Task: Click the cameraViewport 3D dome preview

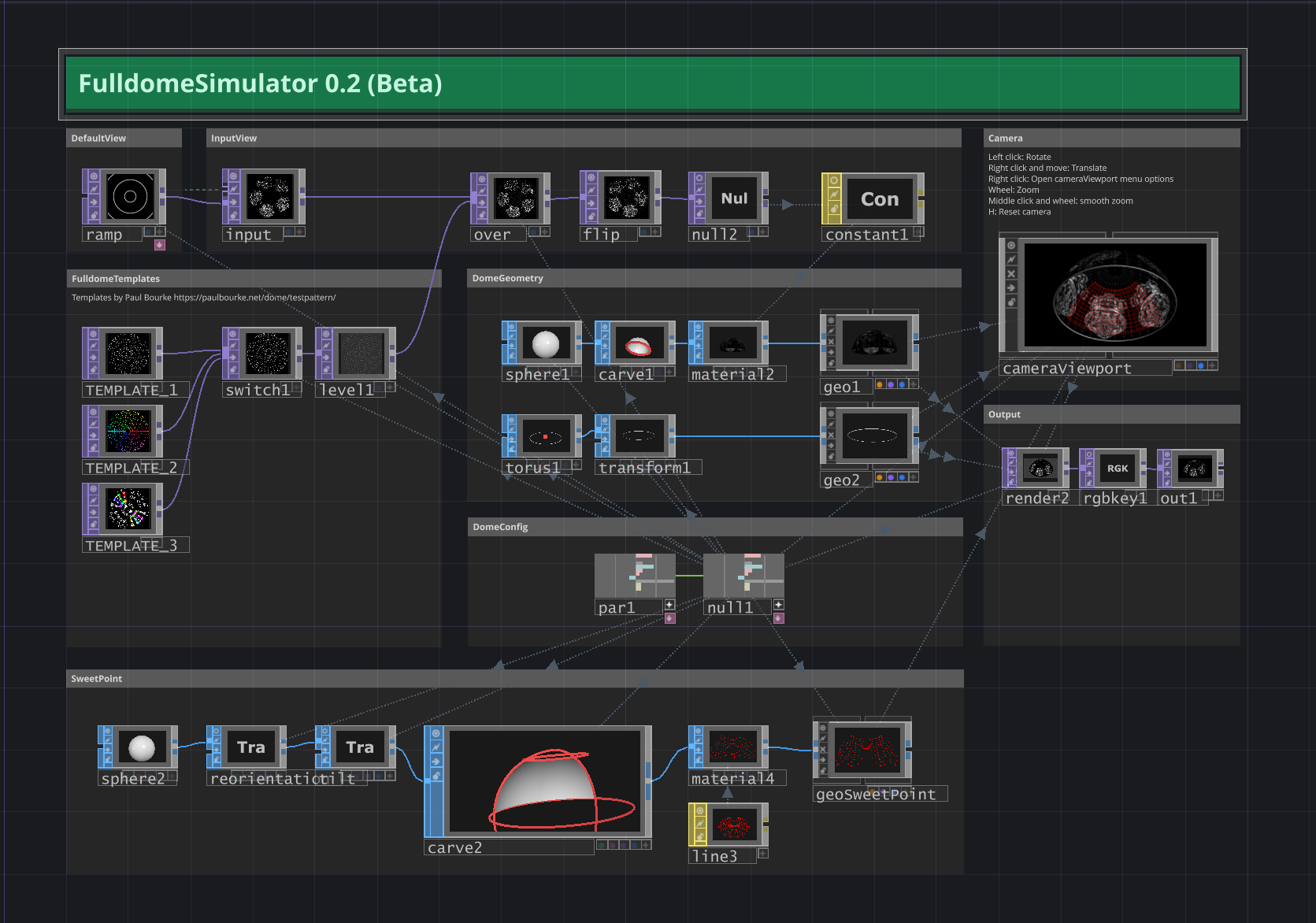Action: click(1115, 295)
